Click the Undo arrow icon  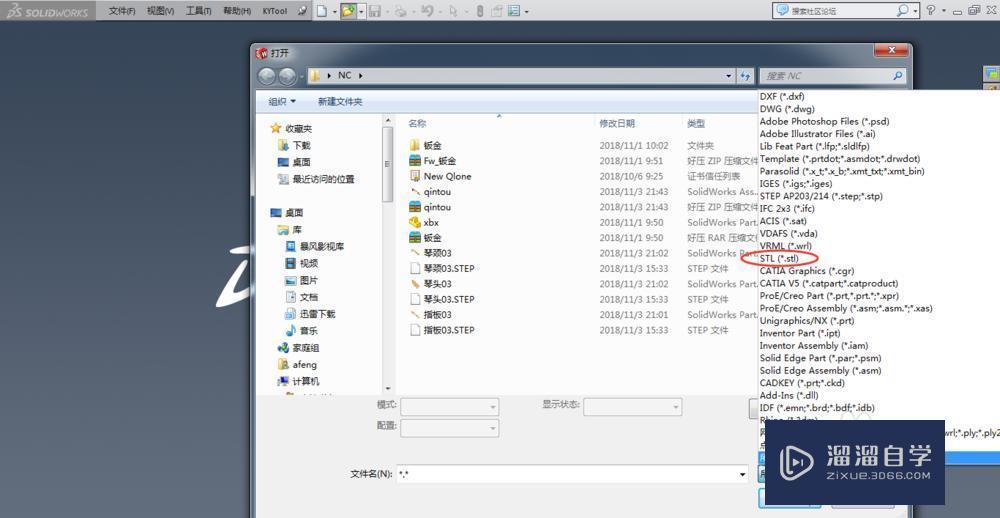[427, 11]
